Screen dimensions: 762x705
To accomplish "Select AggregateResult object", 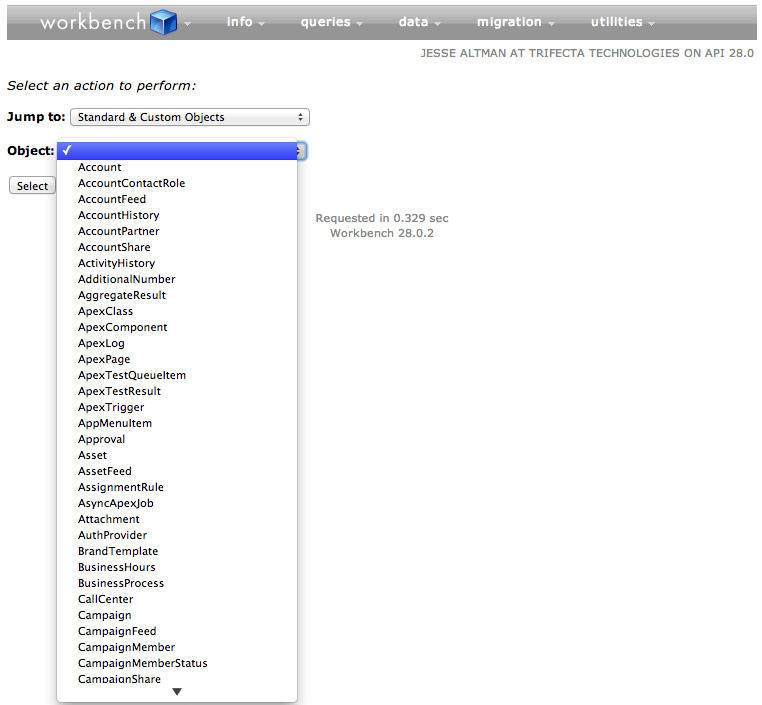I will (x=177, y=295).
